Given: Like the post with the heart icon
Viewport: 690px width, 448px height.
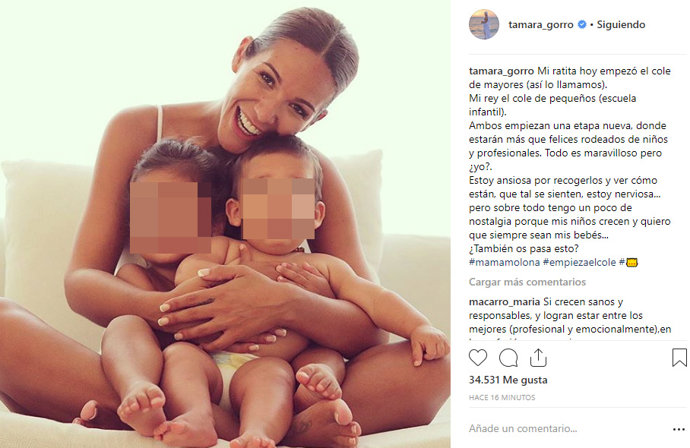Looking at the screenshot, I should point(478,357).
